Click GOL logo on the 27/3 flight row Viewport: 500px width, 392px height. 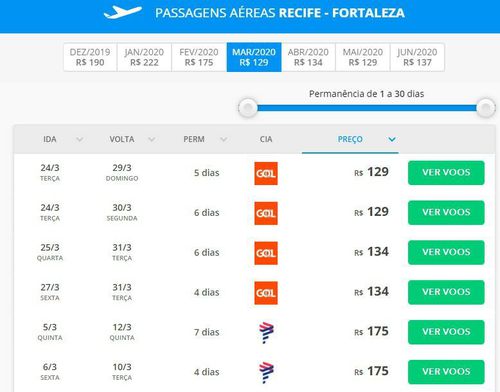(x=266, y=293)
